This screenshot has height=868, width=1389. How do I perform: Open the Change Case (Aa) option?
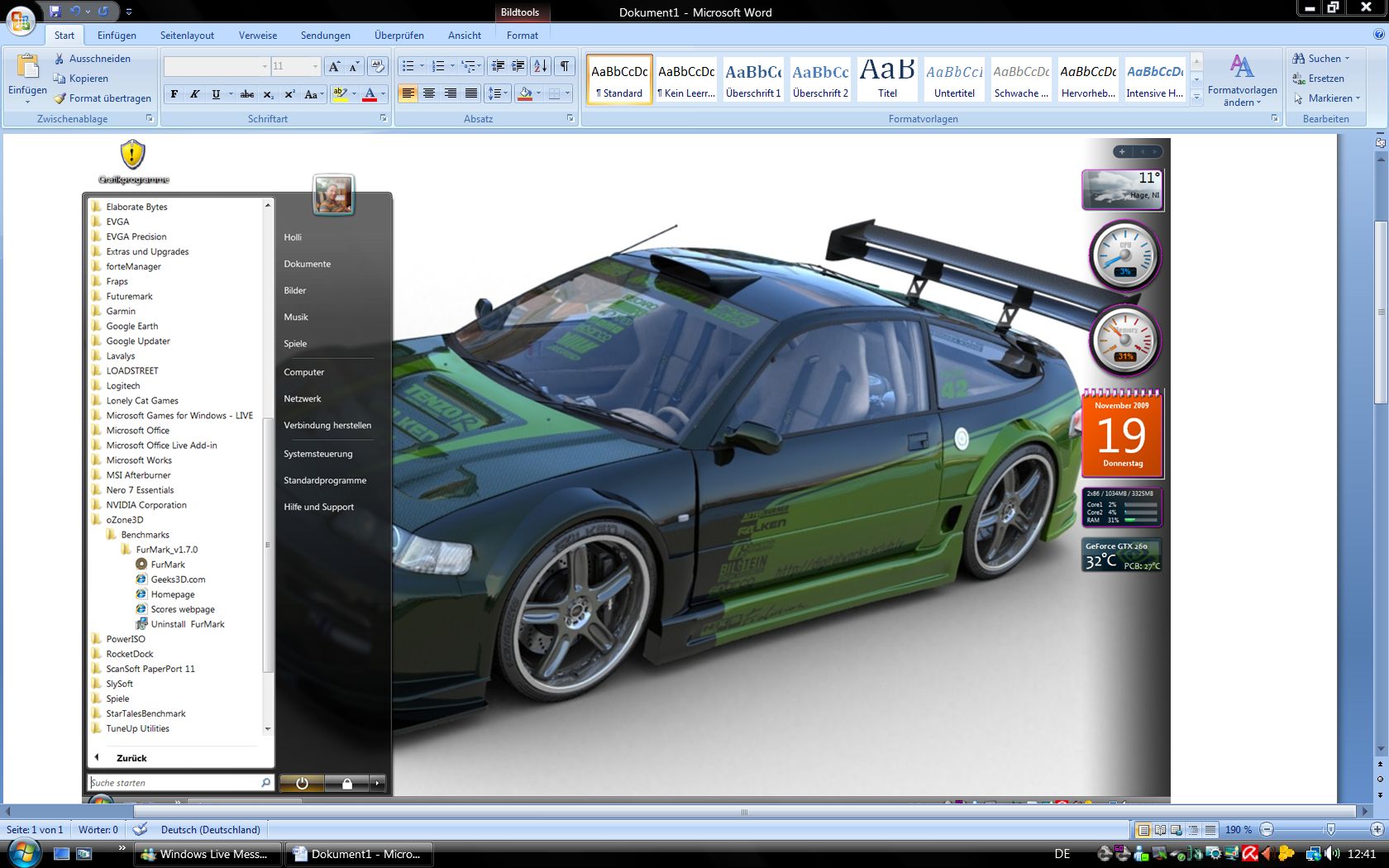tap(312, 94)
